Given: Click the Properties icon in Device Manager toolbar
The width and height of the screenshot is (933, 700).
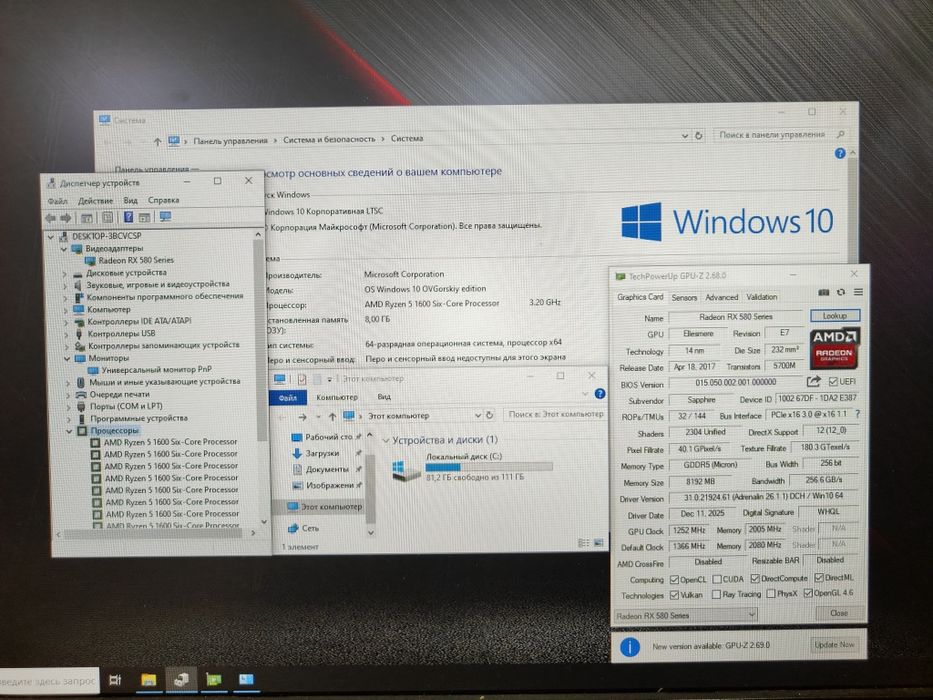Looking at the screenshot, I should coord(108,218).
